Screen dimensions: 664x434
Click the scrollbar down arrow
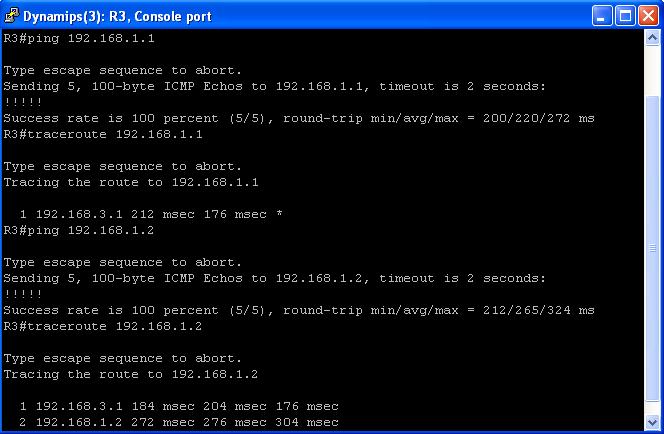[652, 422]
